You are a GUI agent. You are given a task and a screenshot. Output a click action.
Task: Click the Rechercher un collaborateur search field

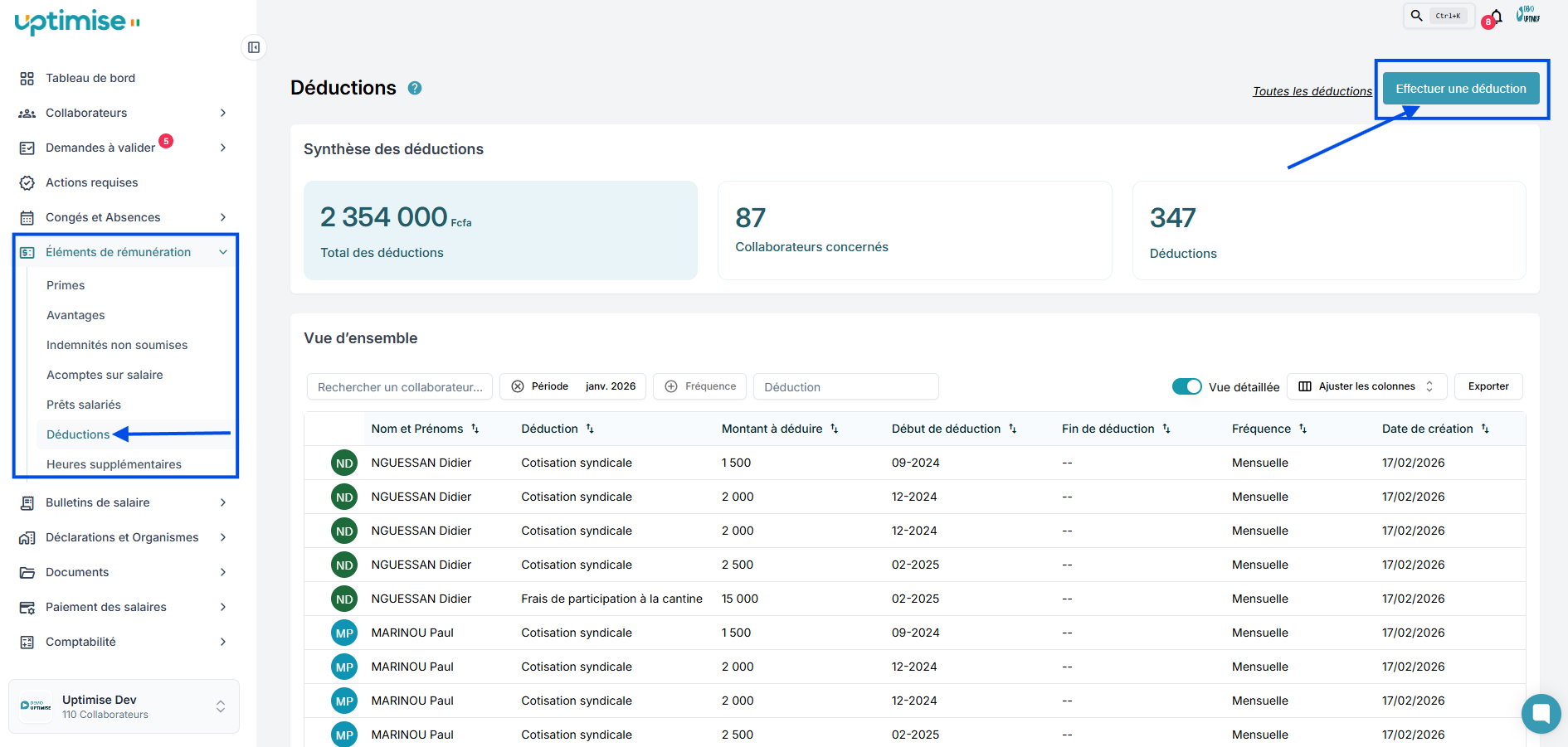[400, 387]
